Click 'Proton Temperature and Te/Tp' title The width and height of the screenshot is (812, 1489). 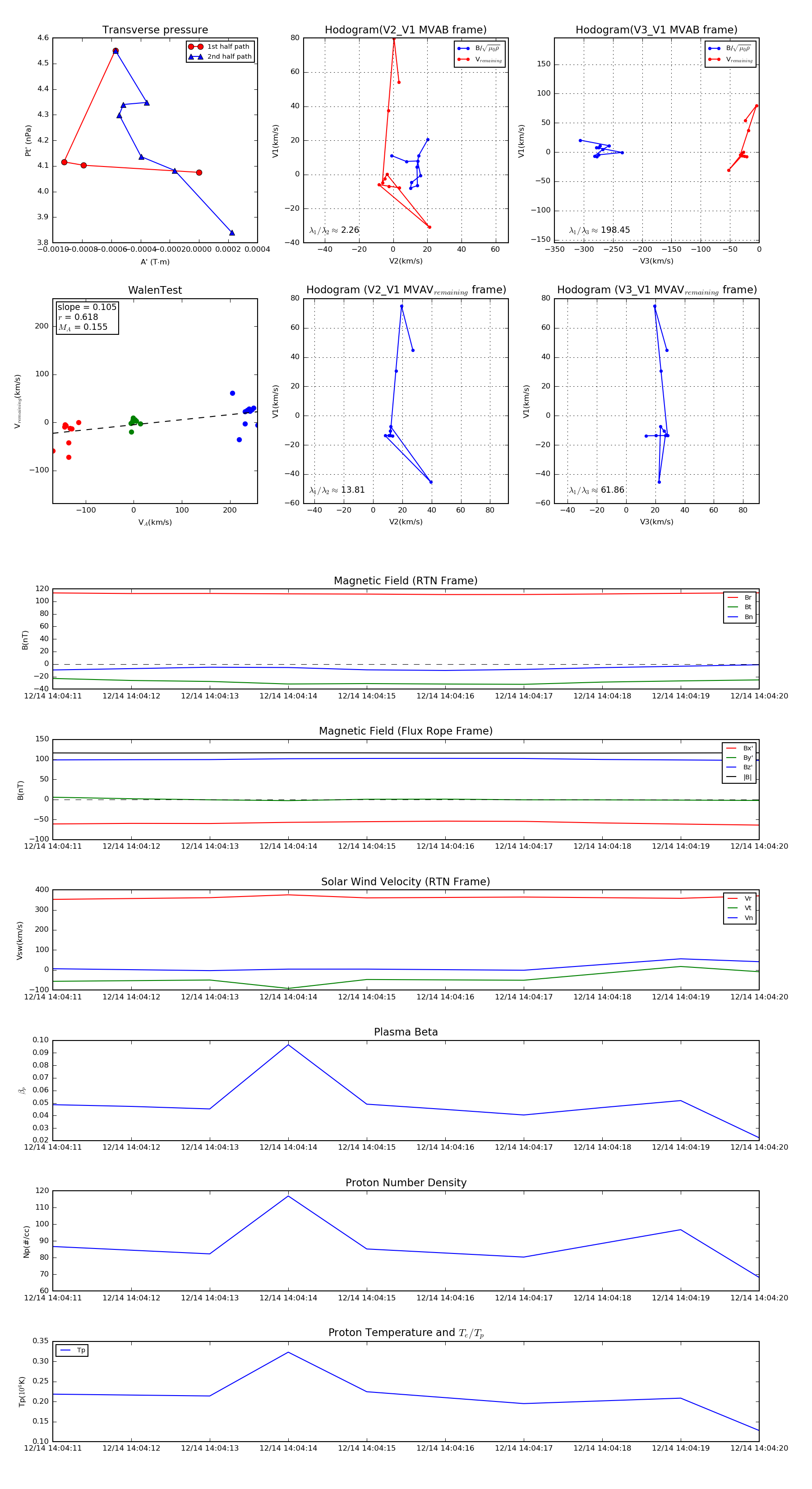point(406,1333)
